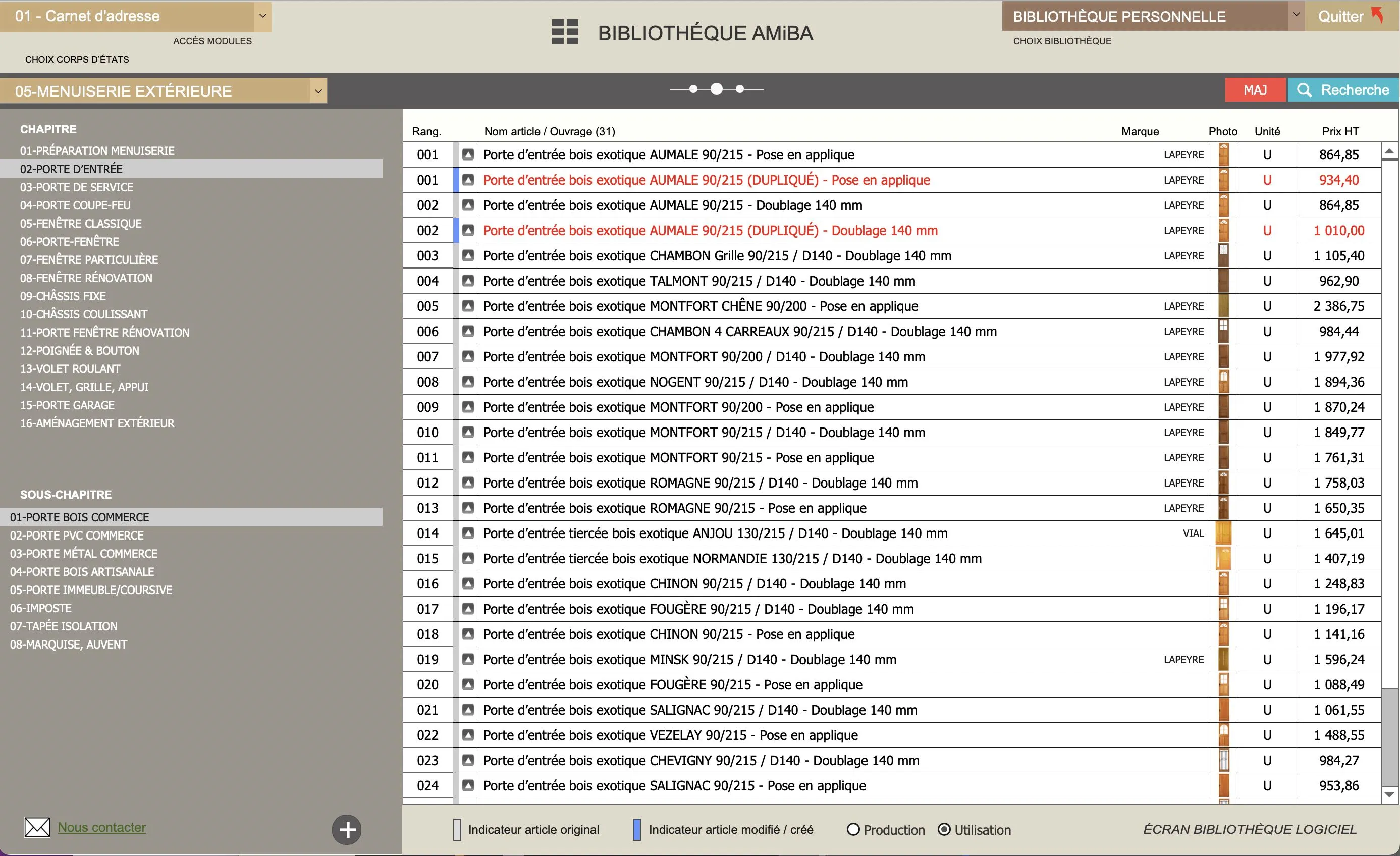Click the scrollbar down arrow of the article list
Viewport: 1400px width, 856px height.
[1389, 794]
